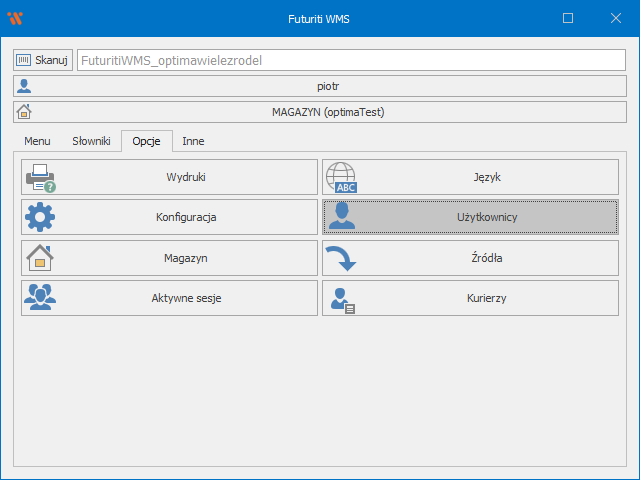
Task: Click the Futuriti WMS logo in title bar
Action: point(15,18)
